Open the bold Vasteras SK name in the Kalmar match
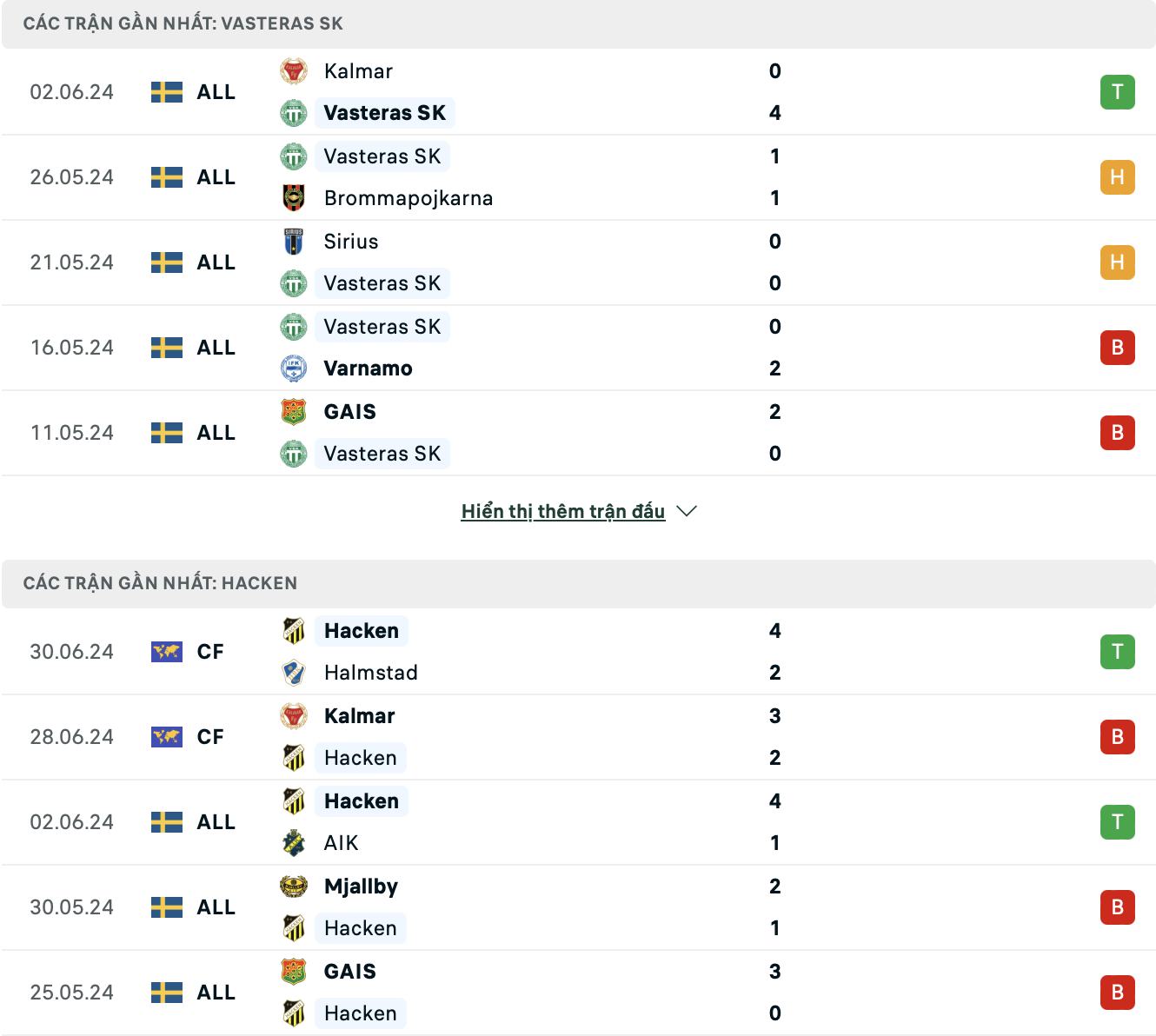Viewport: 1156px width, 1036px height. click(x=385, y=113)
